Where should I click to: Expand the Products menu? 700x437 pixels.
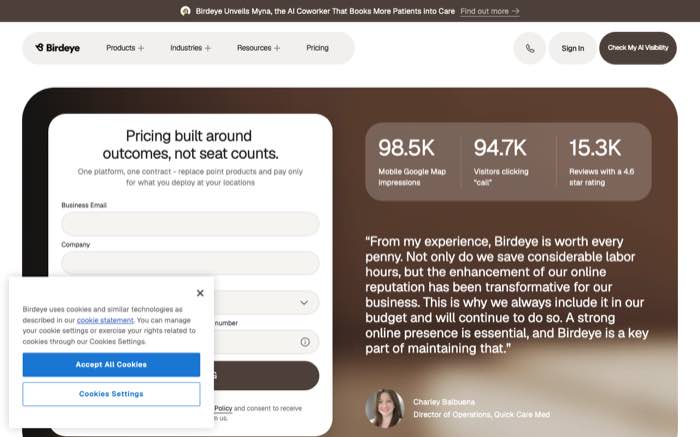[125, 48]
